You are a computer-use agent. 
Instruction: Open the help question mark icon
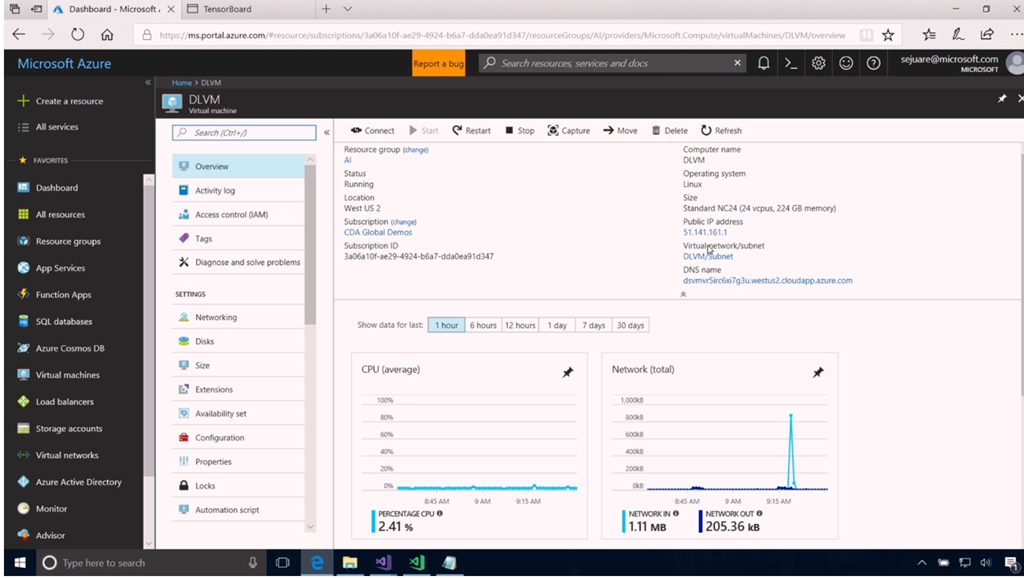[x=873, y=63]
